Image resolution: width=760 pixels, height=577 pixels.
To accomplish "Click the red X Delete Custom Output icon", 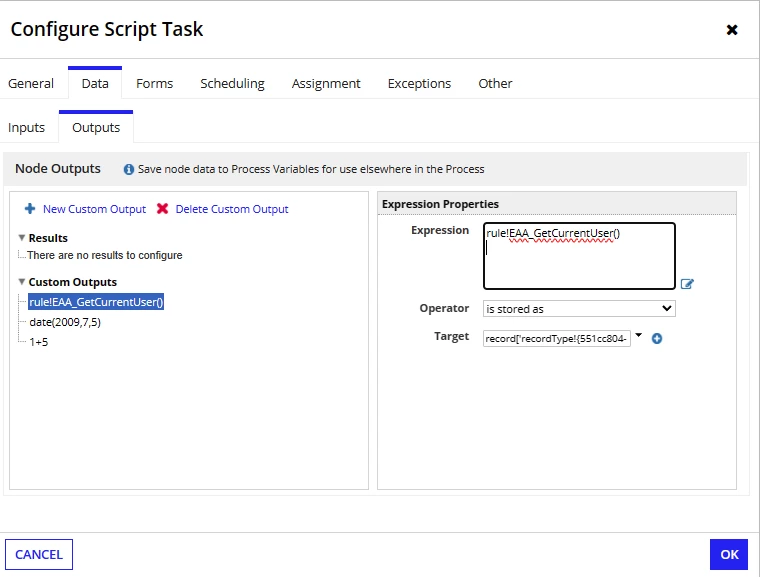I will point(162,209).
